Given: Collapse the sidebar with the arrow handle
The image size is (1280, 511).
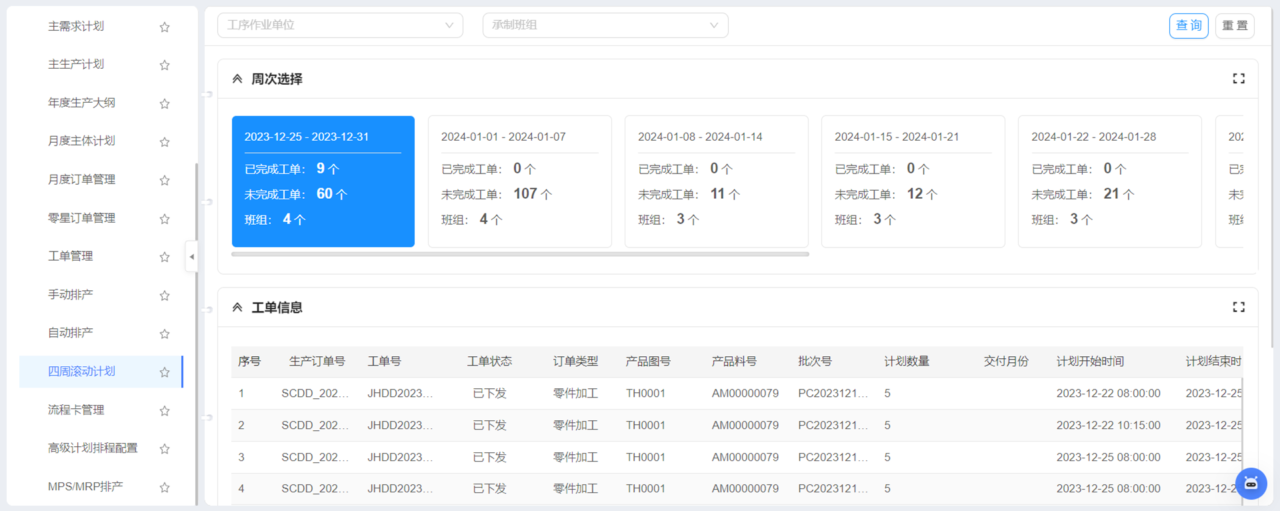Looking at the screenshot, I should click(x=191, y=256).
